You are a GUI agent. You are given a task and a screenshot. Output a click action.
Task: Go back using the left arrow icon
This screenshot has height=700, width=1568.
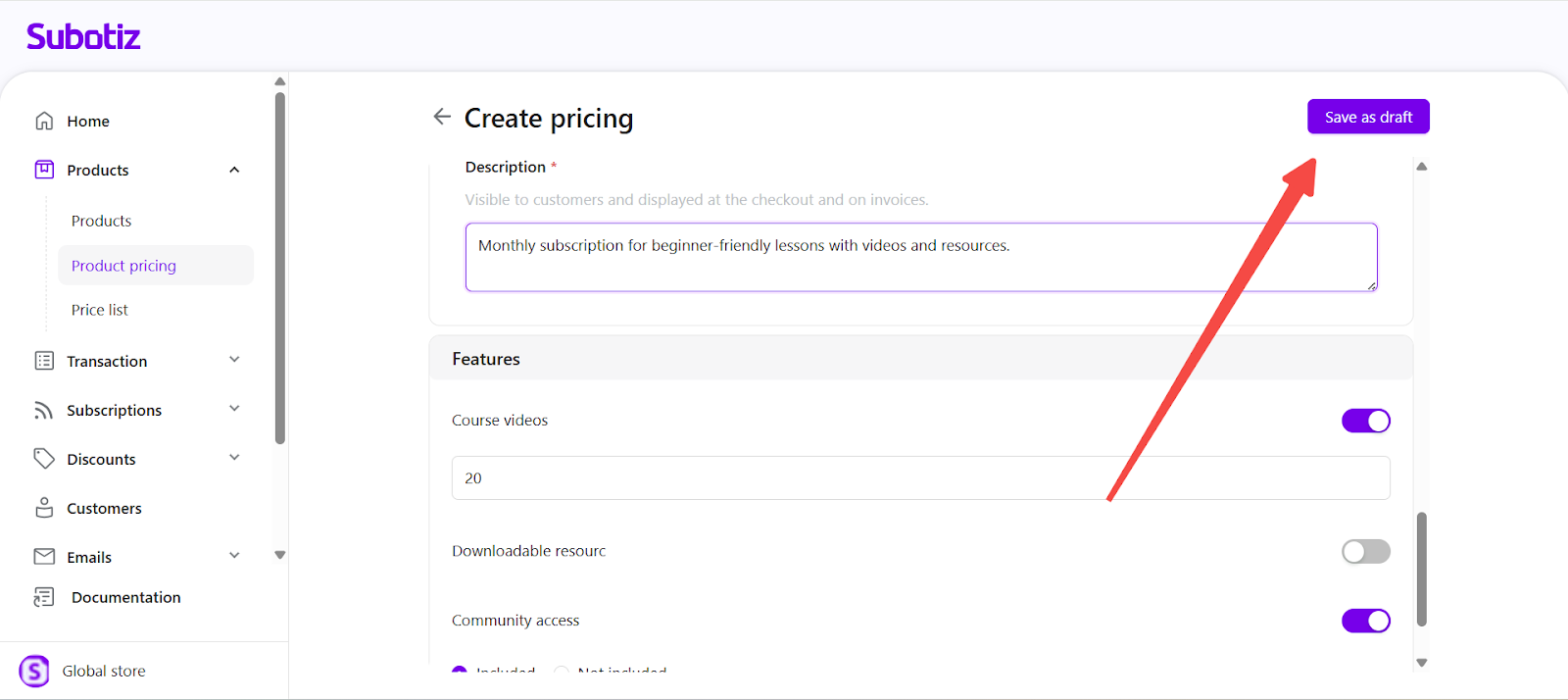[442, 117]
